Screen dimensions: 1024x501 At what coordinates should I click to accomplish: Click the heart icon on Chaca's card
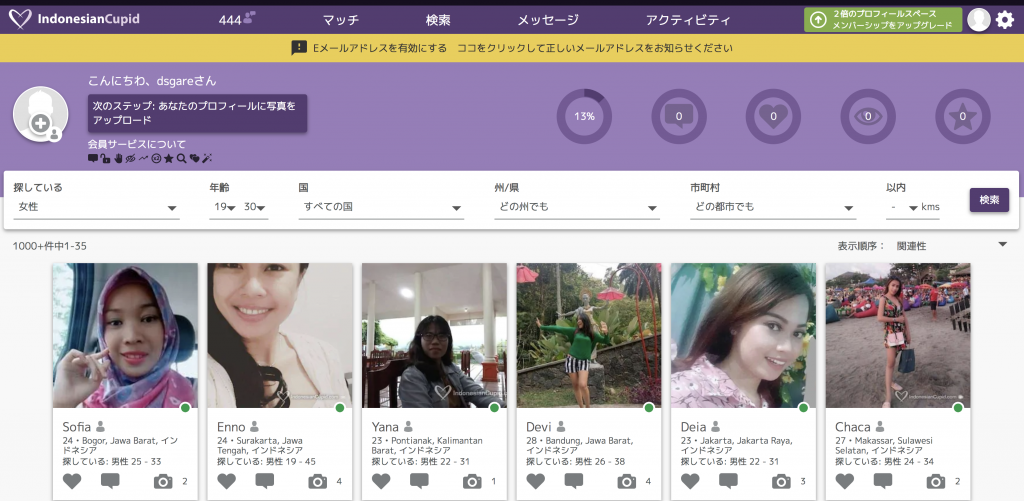click(x=845, y=481)
